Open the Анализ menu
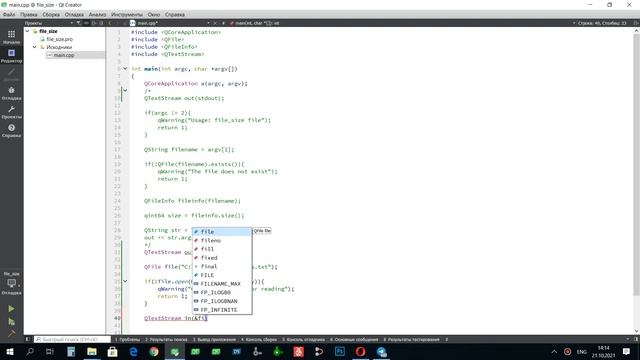The width and height of the screenshot is (640, 360). click(97, 14)
